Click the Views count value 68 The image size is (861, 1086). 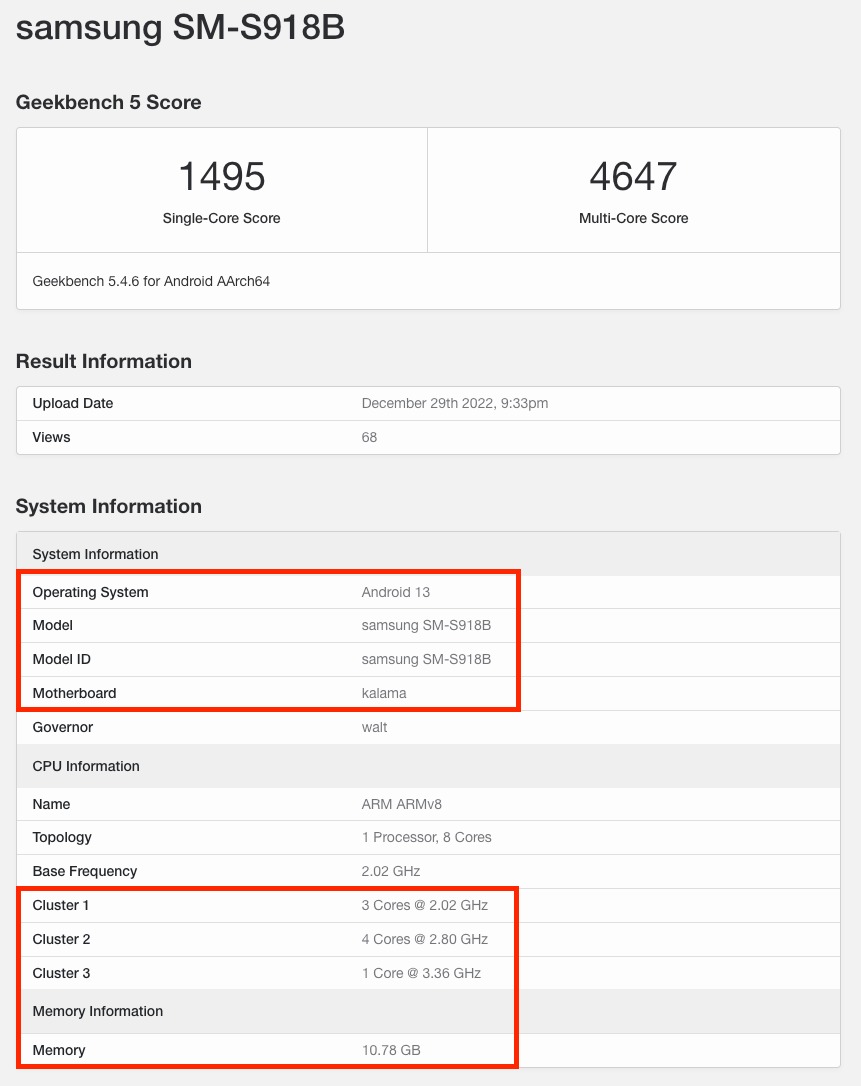click(x=369, y=437)
